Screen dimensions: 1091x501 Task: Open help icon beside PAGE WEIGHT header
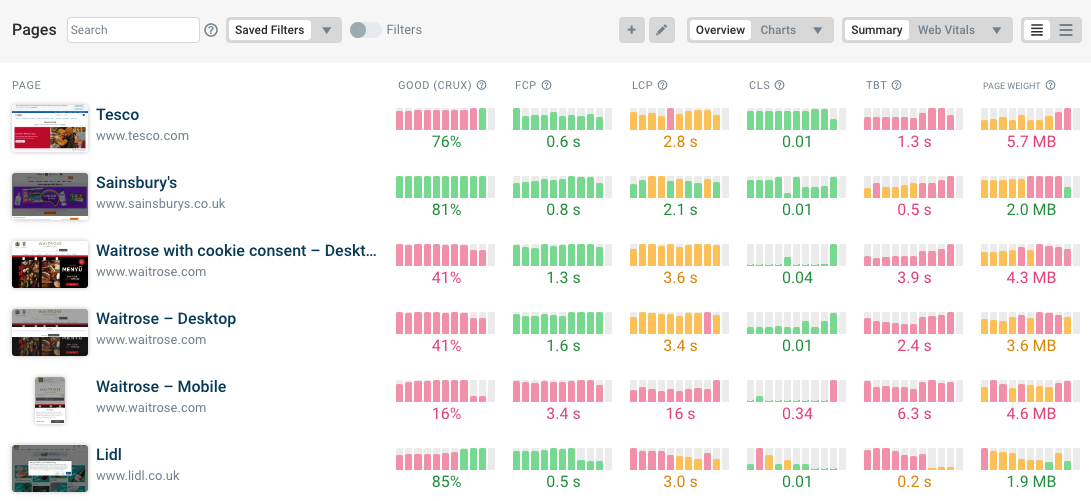(x=1050, y=86)
